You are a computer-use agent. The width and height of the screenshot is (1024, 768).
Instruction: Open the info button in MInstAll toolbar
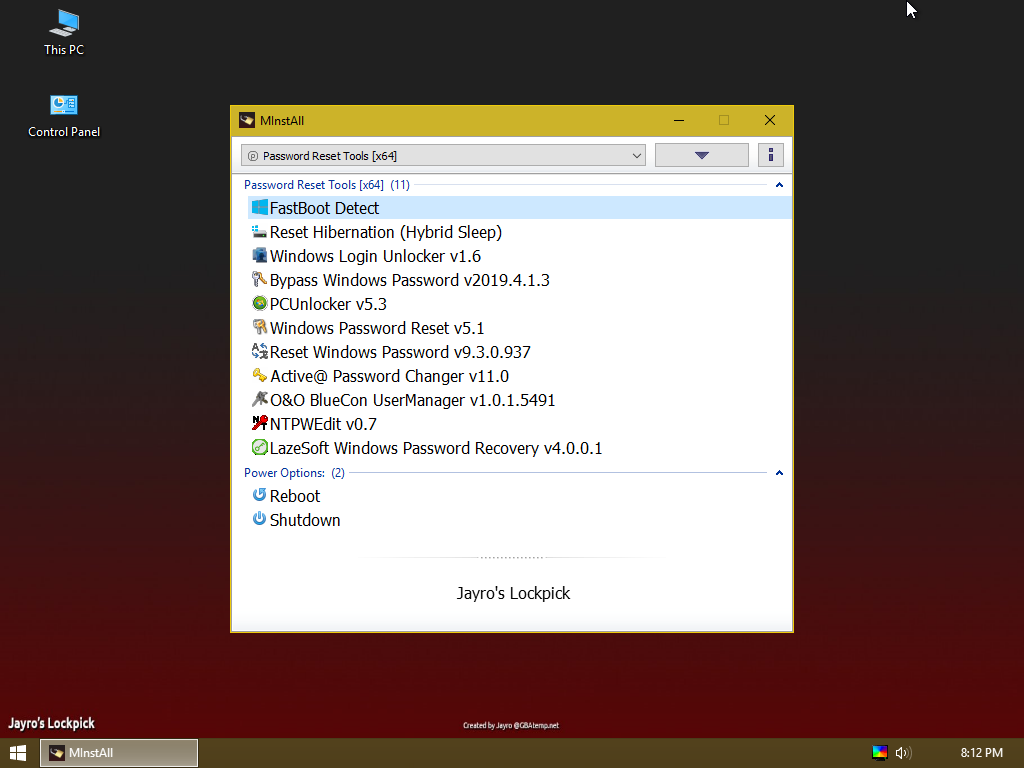(x=771, y=155)
